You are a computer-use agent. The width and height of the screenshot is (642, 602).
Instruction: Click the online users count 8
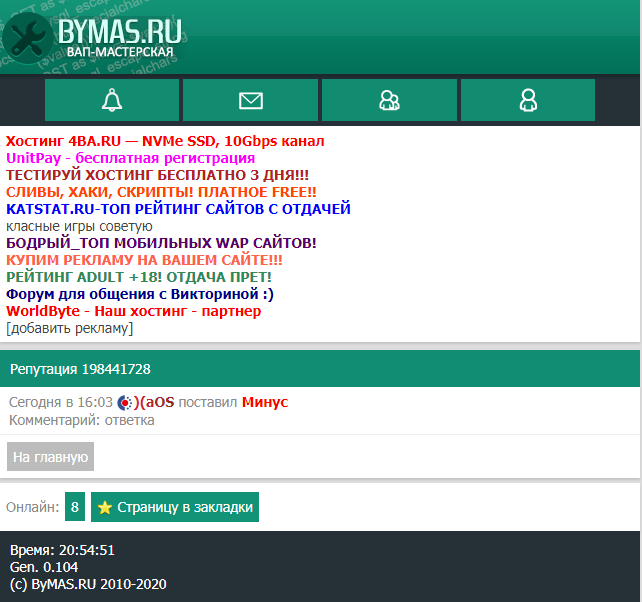75,507
